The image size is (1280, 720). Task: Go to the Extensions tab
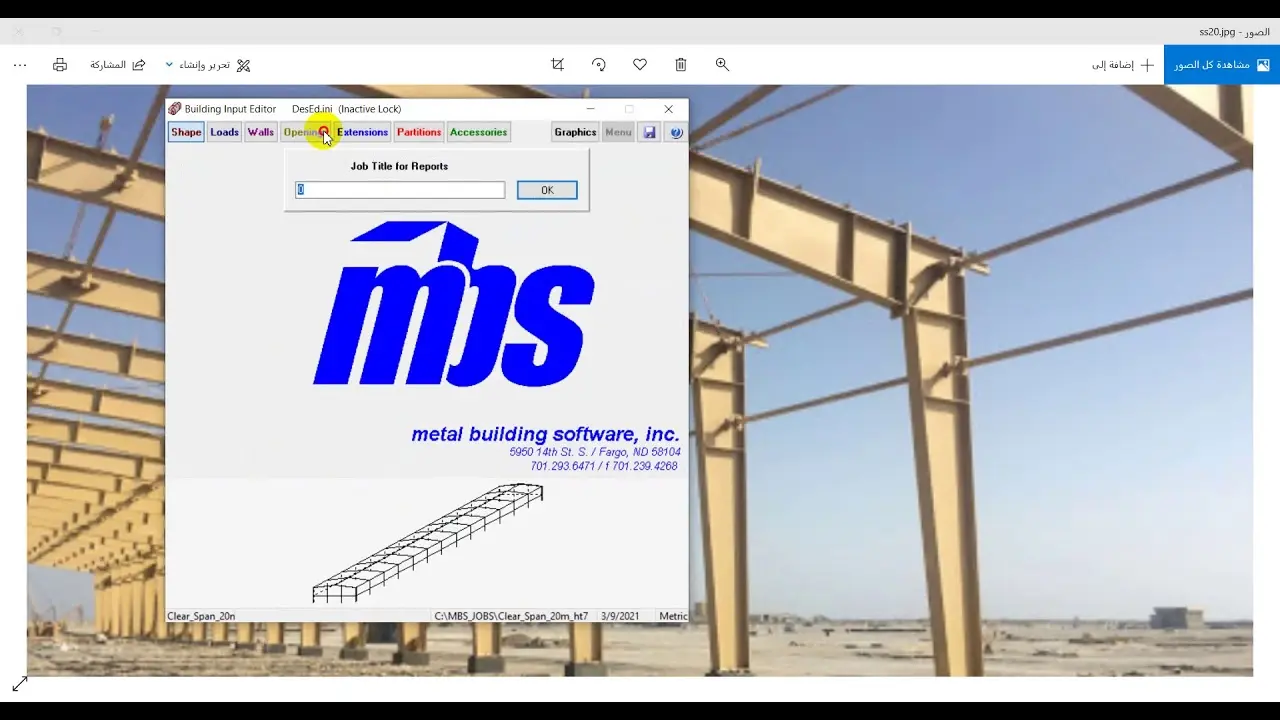362,132
